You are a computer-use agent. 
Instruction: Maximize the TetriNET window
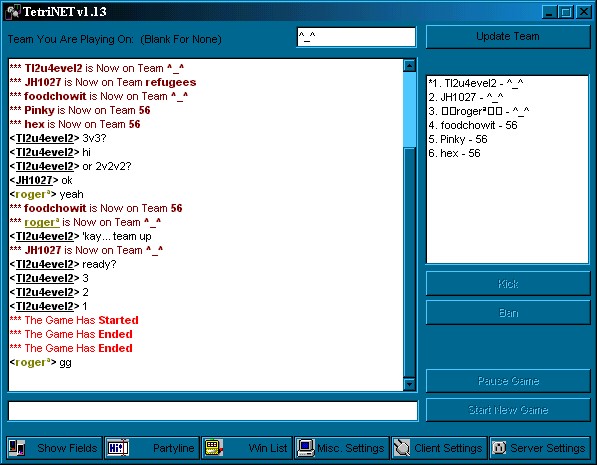[x=566, y=12]
